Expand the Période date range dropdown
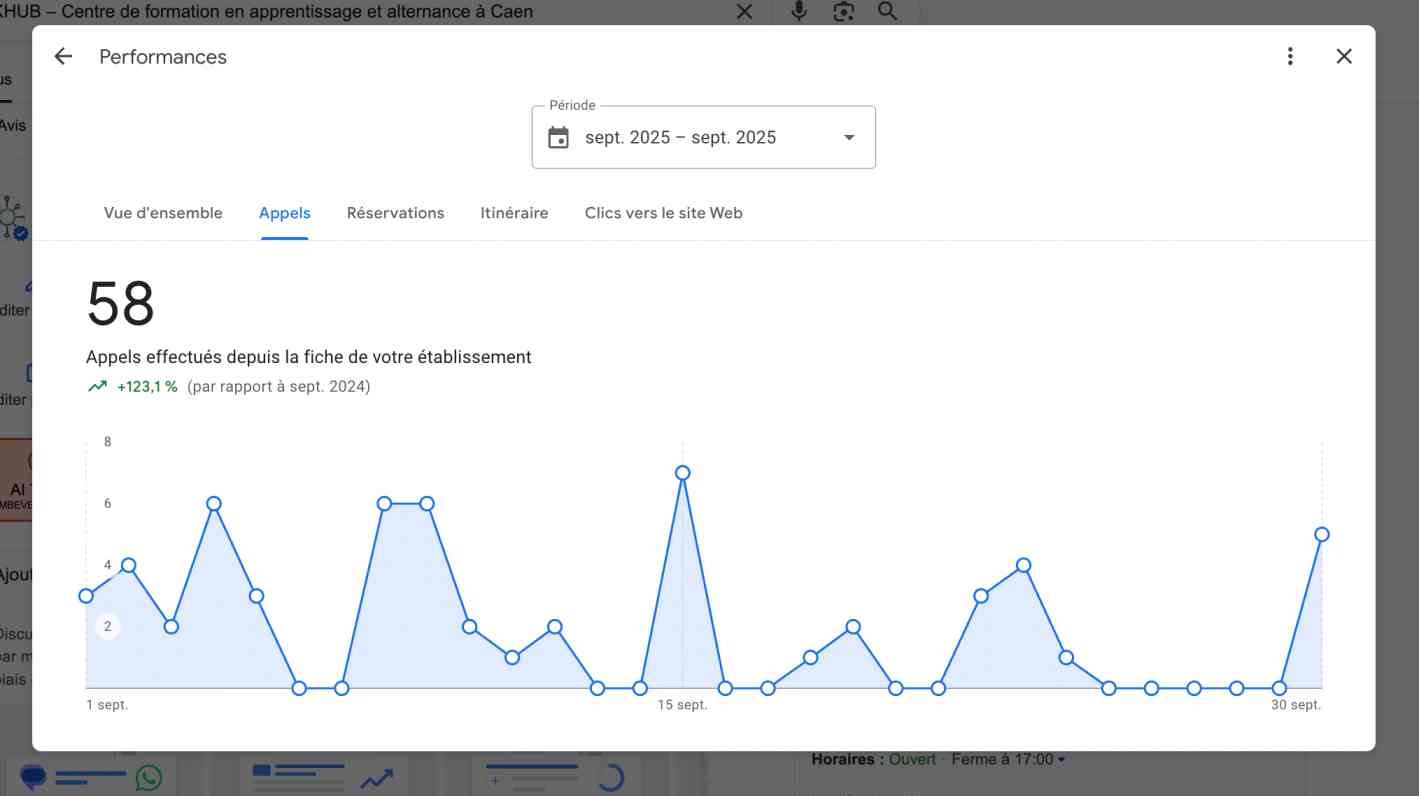Viewport: 1419px width, 796px height. 848,137
